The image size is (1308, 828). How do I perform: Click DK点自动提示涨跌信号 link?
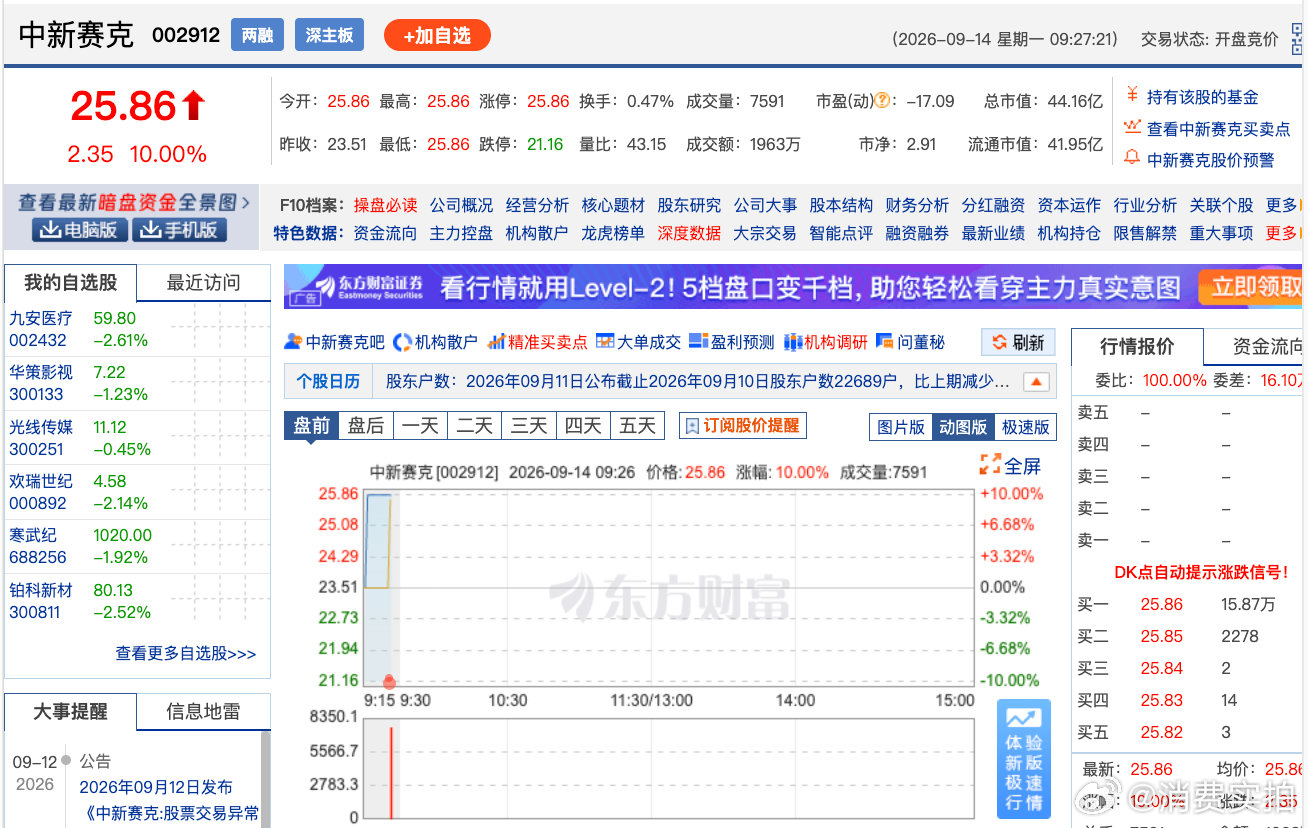tap(1201, 573)
